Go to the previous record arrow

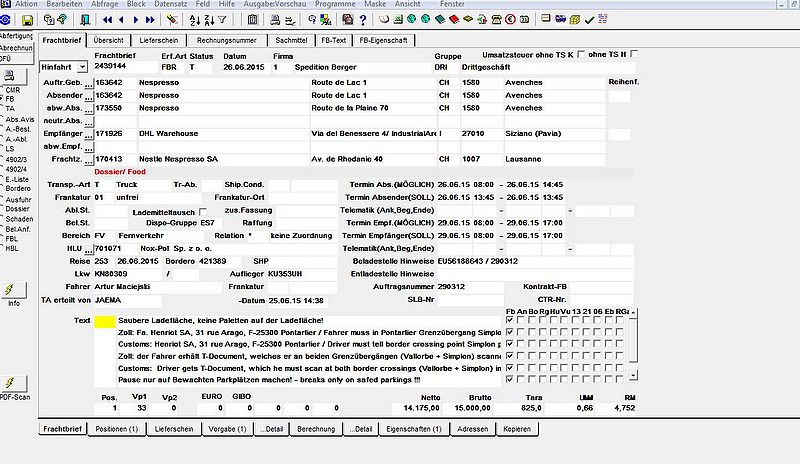click(x=121, y=20)
